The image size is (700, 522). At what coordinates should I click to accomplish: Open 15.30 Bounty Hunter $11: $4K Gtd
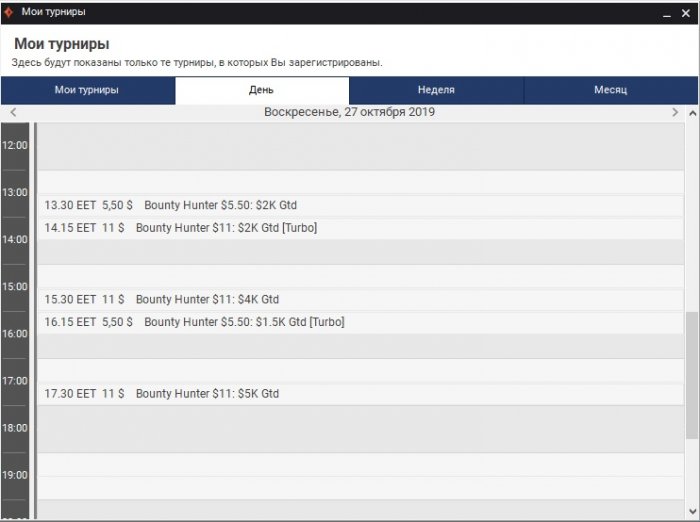tap(361, 300)
